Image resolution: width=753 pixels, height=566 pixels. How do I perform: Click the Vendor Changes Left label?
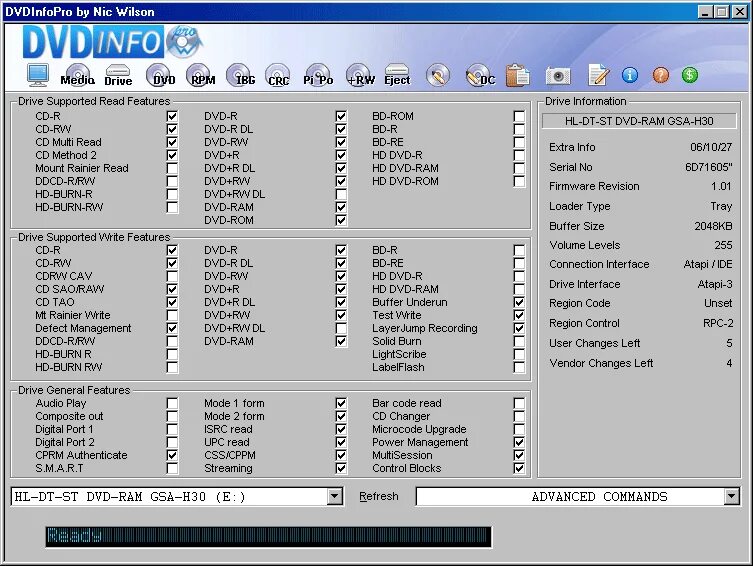coord(601,363)
